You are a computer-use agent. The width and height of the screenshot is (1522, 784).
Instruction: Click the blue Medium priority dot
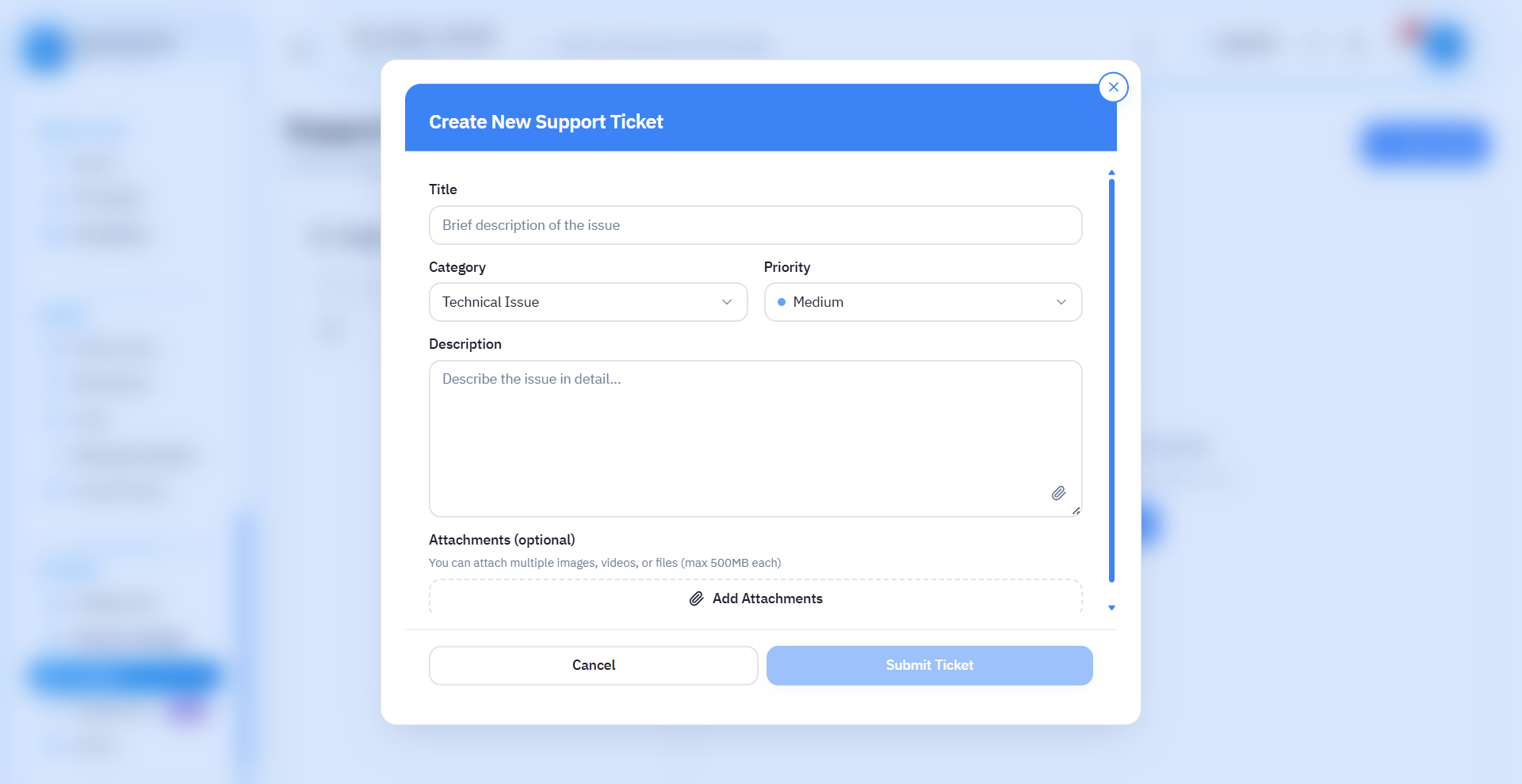782,302
